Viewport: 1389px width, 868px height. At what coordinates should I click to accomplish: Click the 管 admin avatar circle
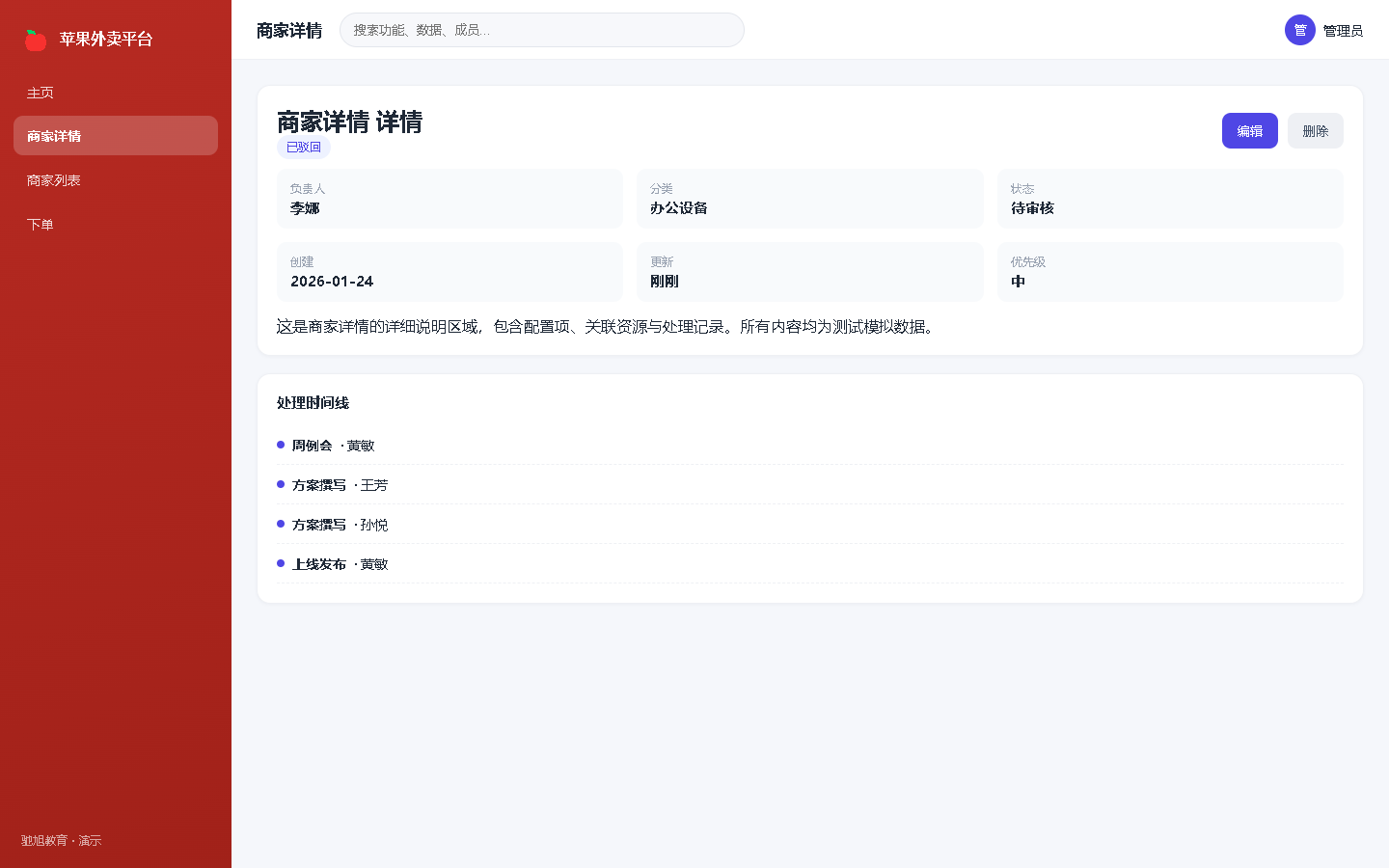click(1300, 30)
